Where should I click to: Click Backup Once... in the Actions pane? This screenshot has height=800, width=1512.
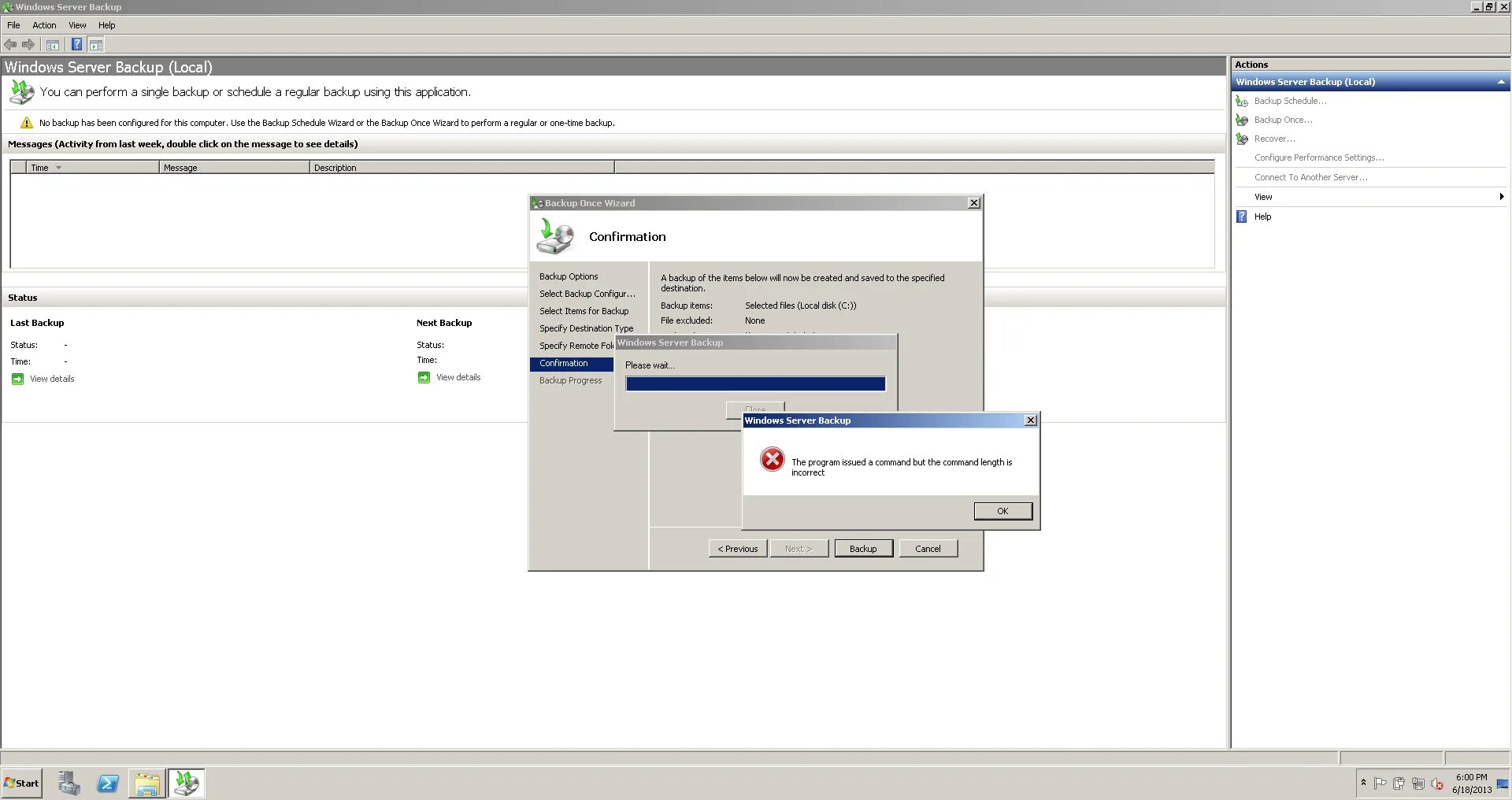click(x=1284, y=120)
